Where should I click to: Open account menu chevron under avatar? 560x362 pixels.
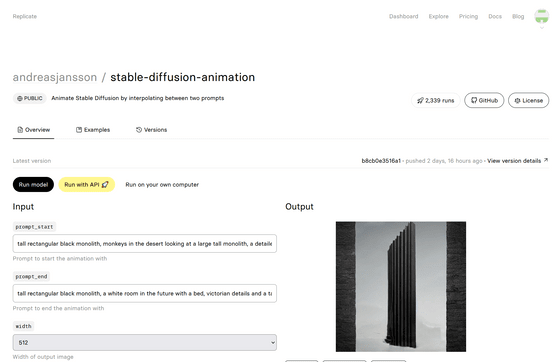(542, 28)
